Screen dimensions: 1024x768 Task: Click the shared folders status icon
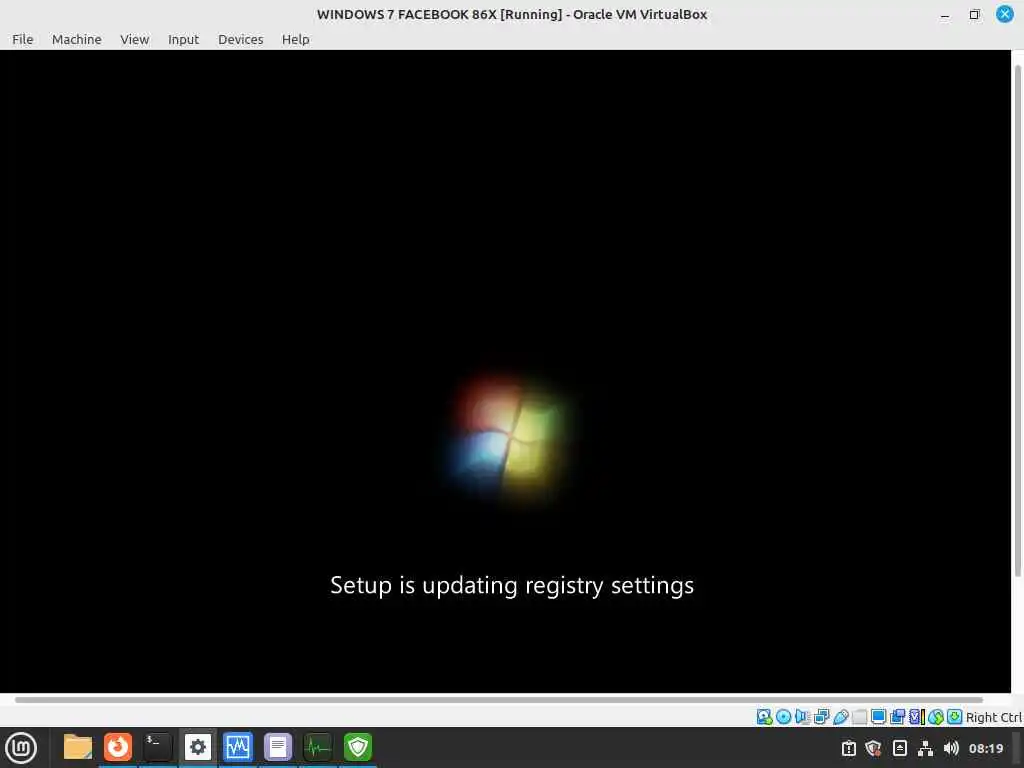click(859, 717)
